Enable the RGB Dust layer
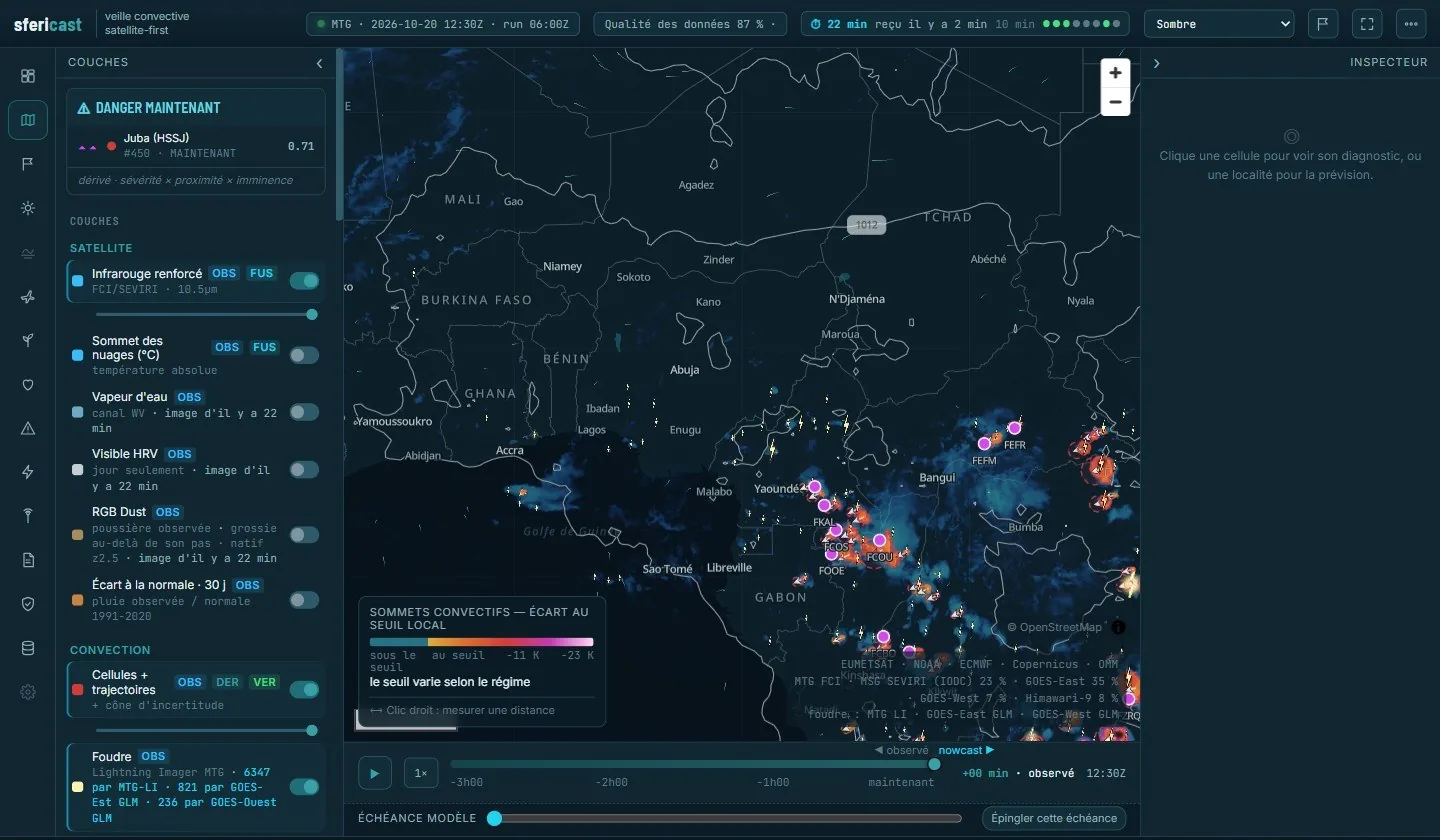Screen dimensions: 1440x840 click(x=304, y=535)
